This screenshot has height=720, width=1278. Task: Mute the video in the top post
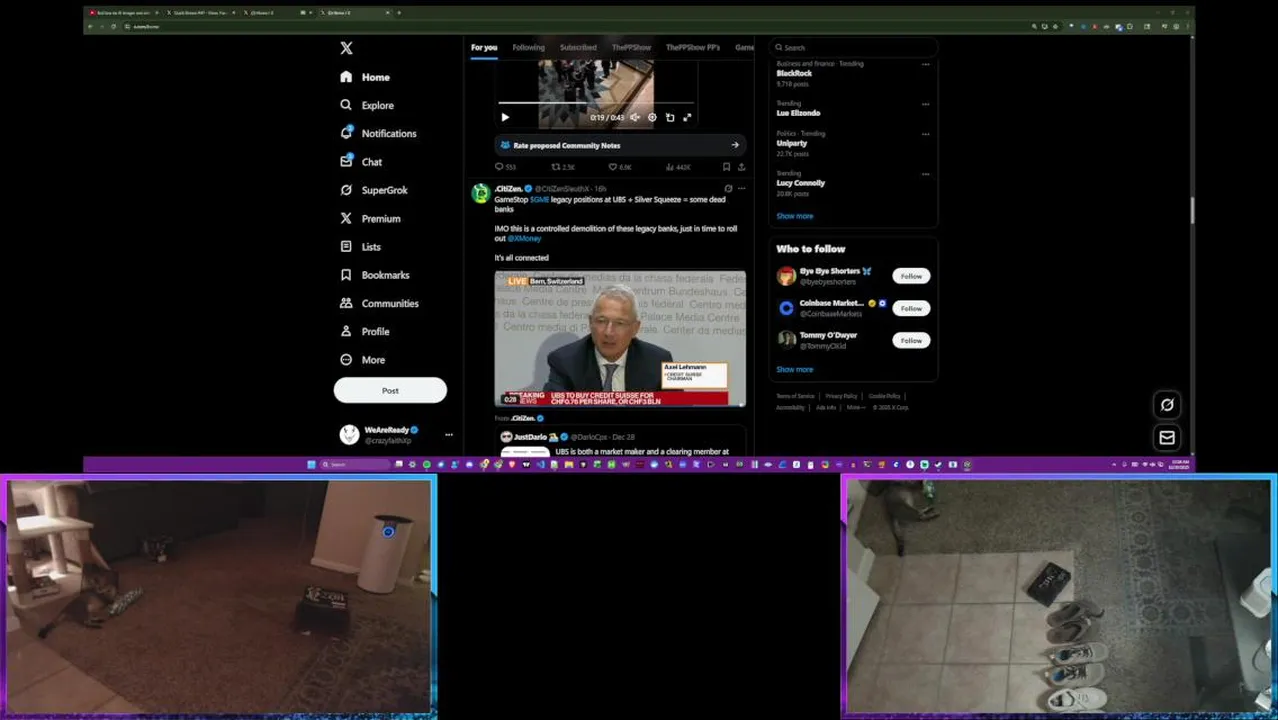click(635, 117)
